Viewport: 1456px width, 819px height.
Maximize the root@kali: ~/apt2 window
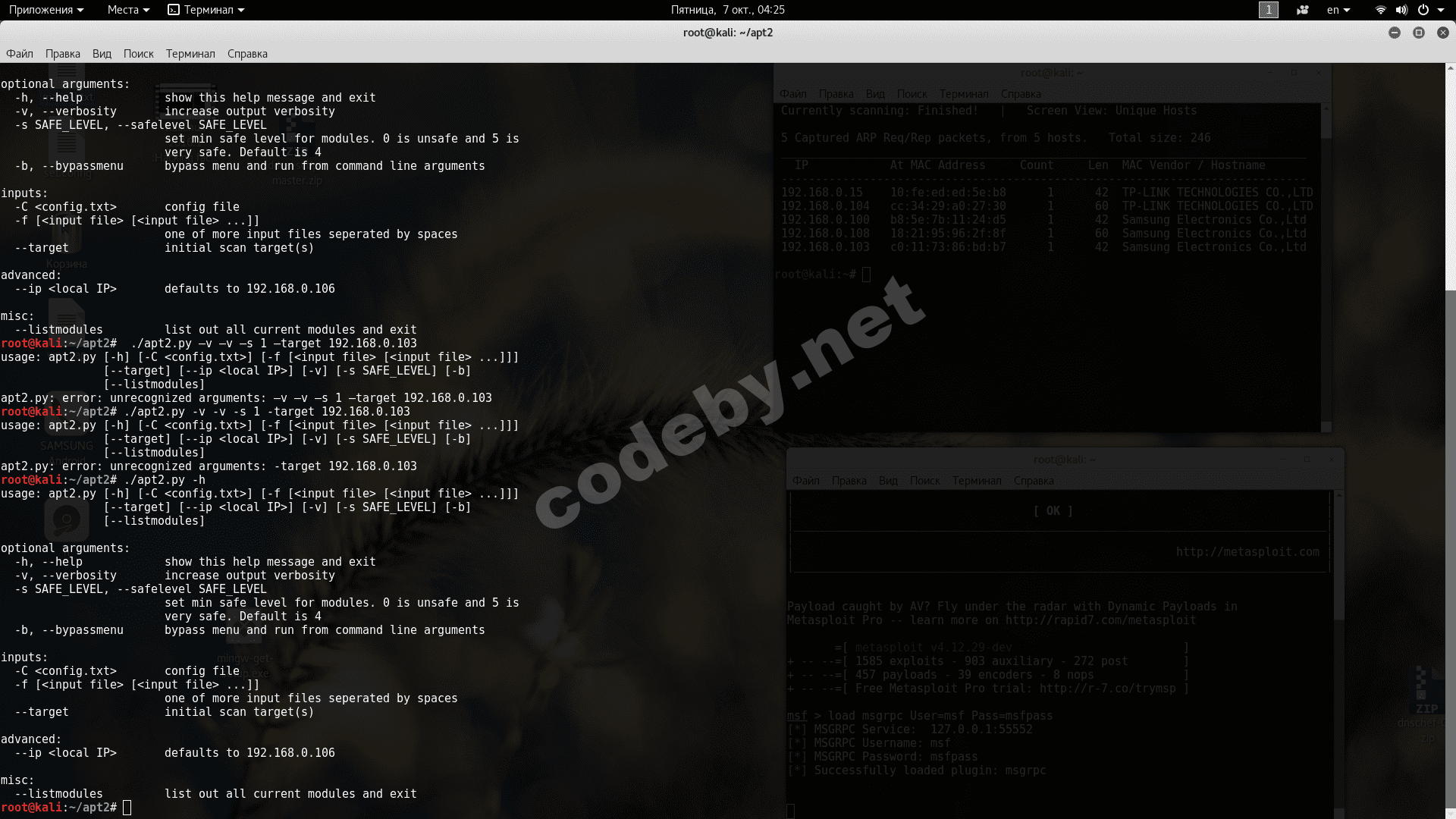(1418, 33)
